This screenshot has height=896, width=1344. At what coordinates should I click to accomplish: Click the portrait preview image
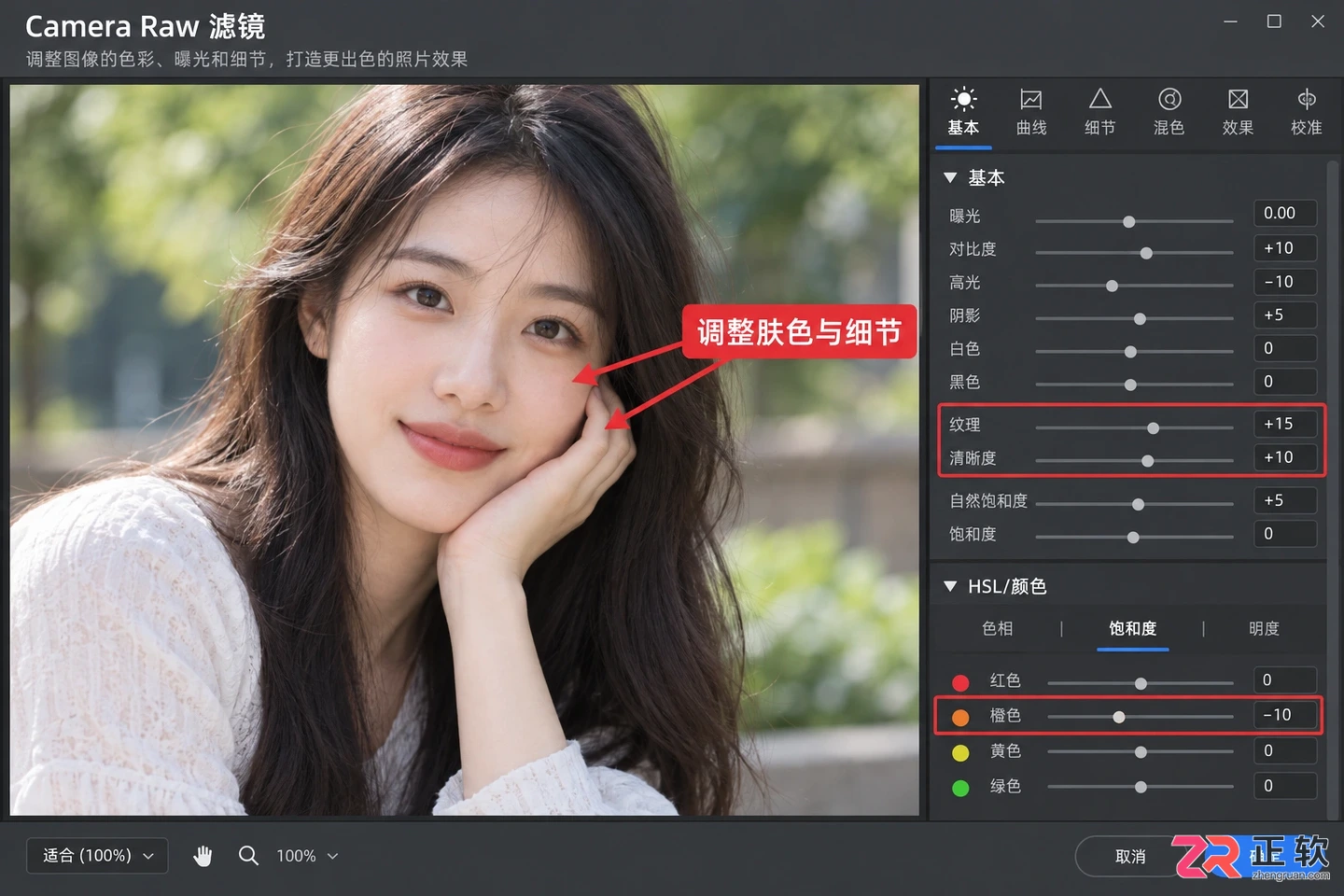465,450
